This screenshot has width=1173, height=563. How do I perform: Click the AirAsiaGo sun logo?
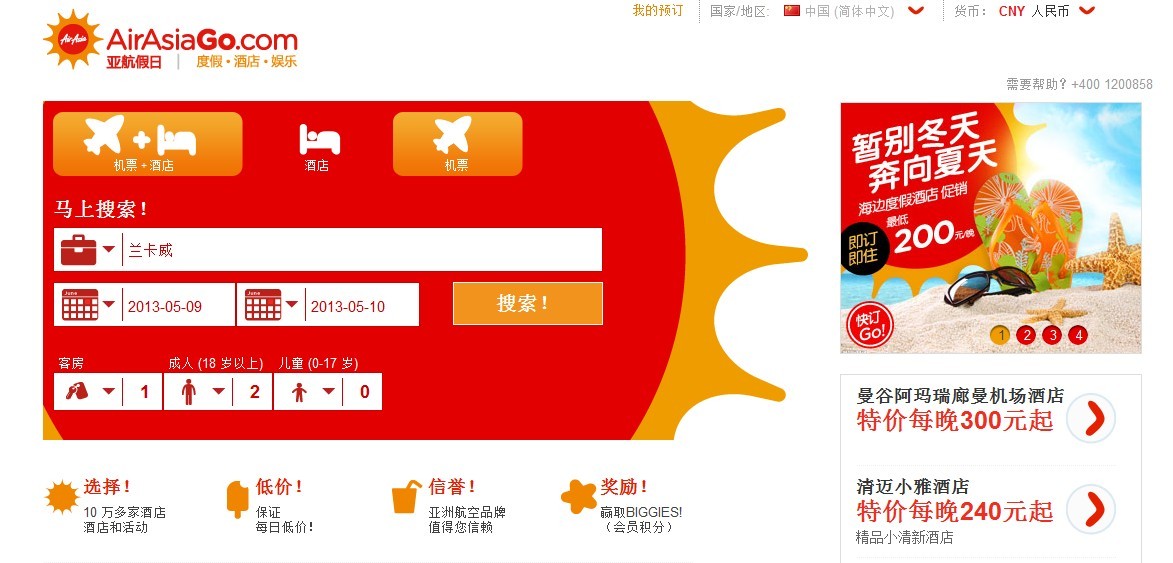(x=73, y=40)
